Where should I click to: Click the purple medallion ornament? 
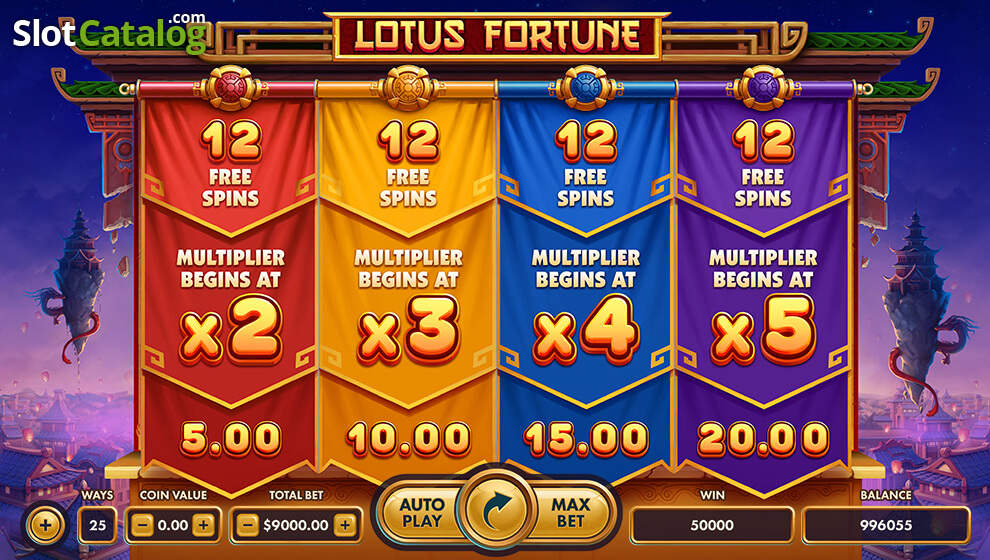(763, 88)
